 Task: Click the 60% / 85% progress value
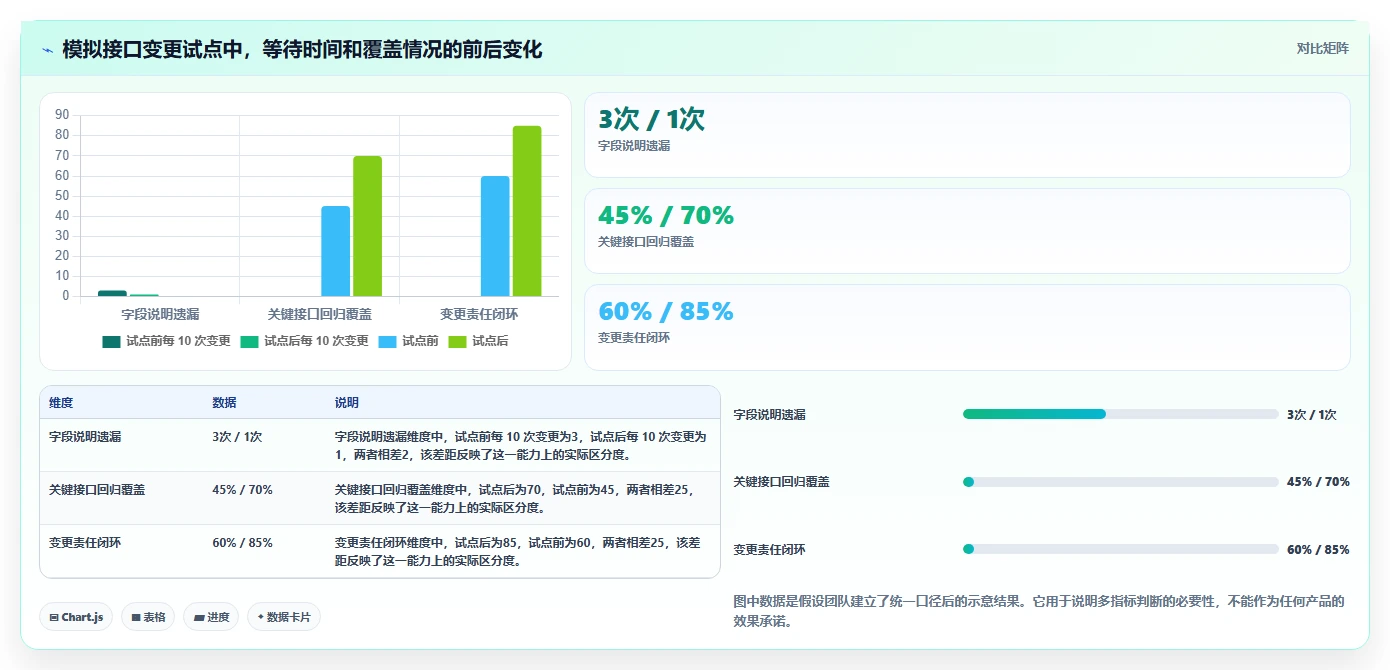[x=1318, y=550]
